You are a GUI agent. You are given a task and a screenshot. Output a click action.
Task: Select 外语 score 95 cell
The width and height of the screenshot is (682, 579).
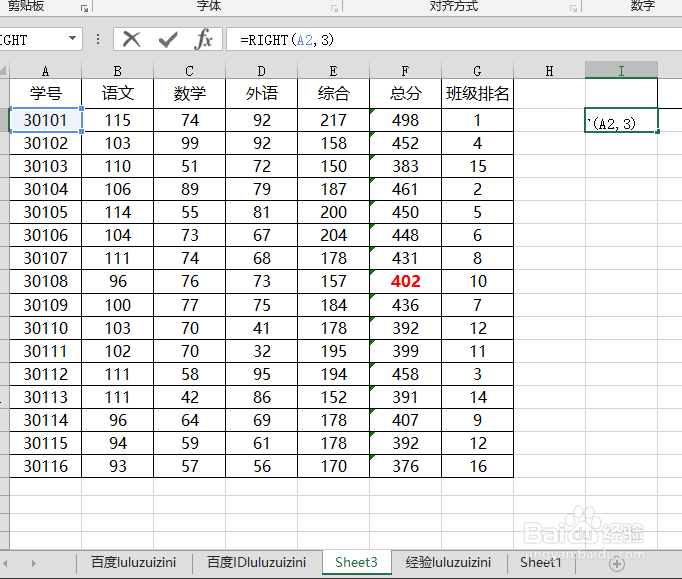(x=261, y=374)
